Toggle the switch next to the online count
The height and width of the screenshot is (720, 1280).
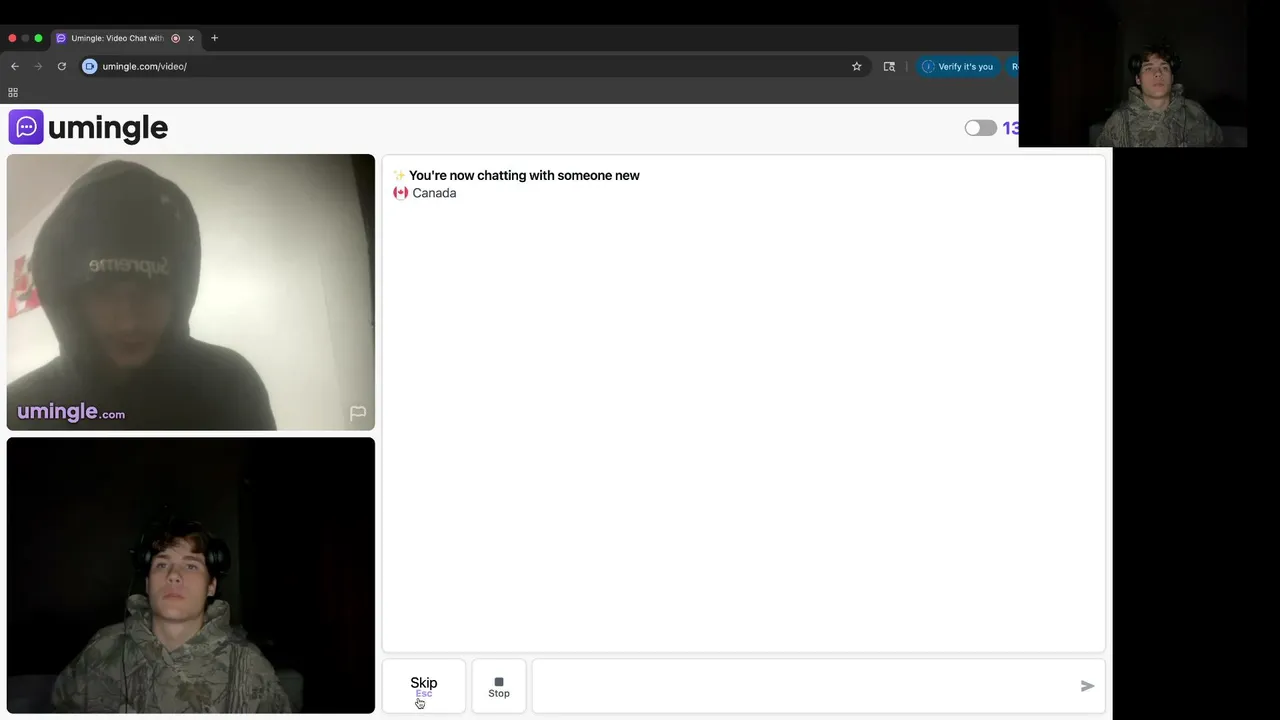[x=980, y=128]
